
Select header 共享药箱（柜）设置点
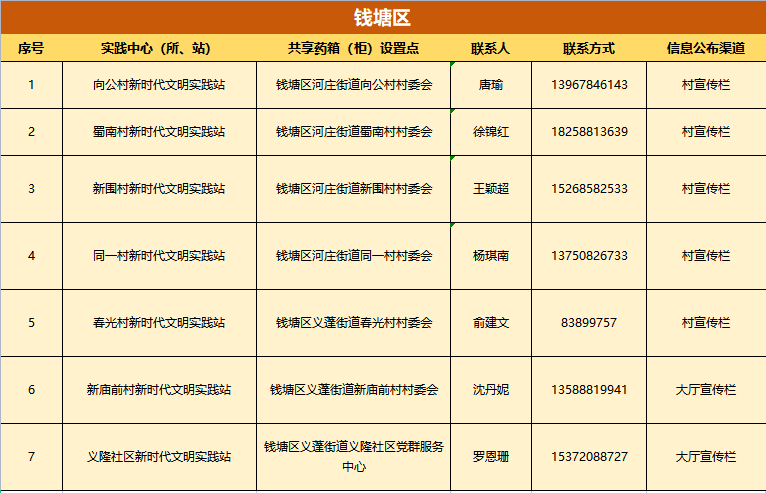pos(353,48)
